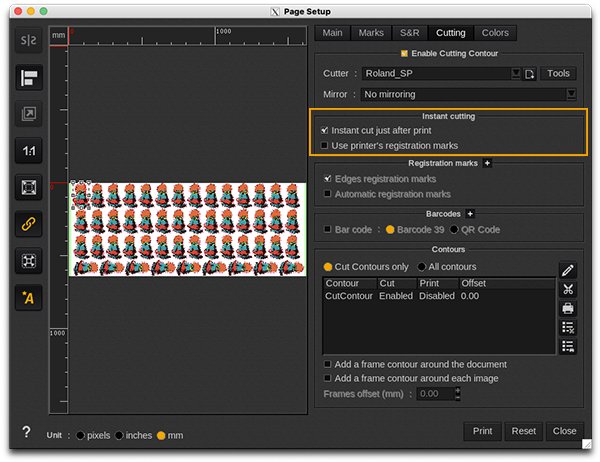Click the S|S mirror icon in sidebar

click(x=29, y=40)
